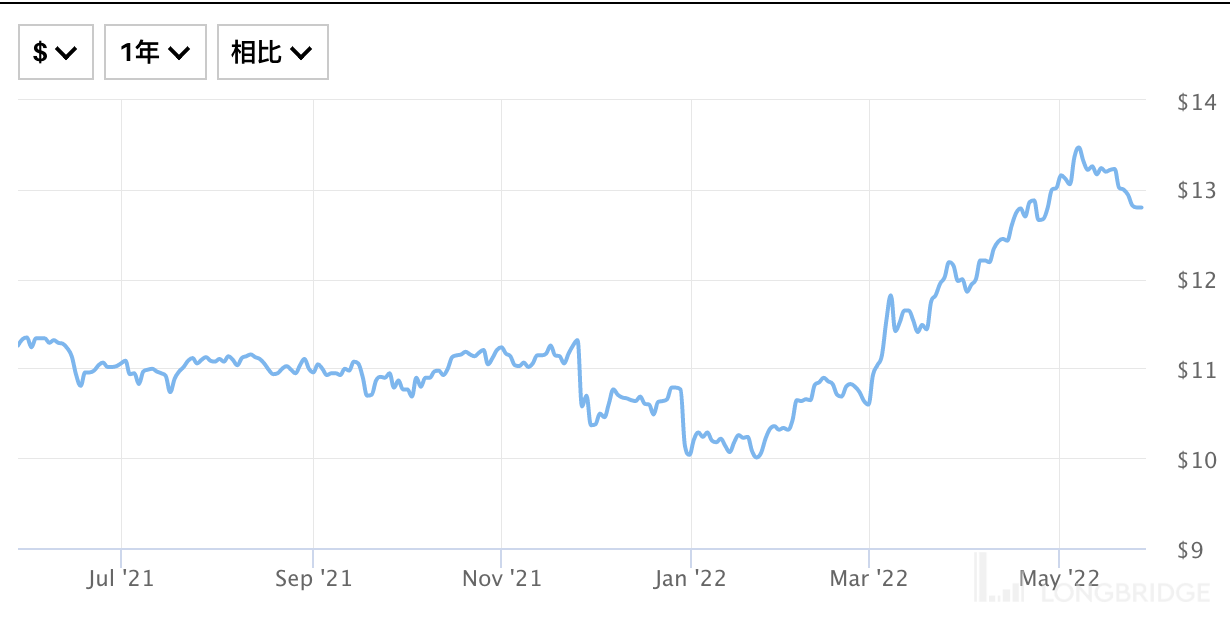Expand the "1年" time range dropdown

click(x=155, y=52)
